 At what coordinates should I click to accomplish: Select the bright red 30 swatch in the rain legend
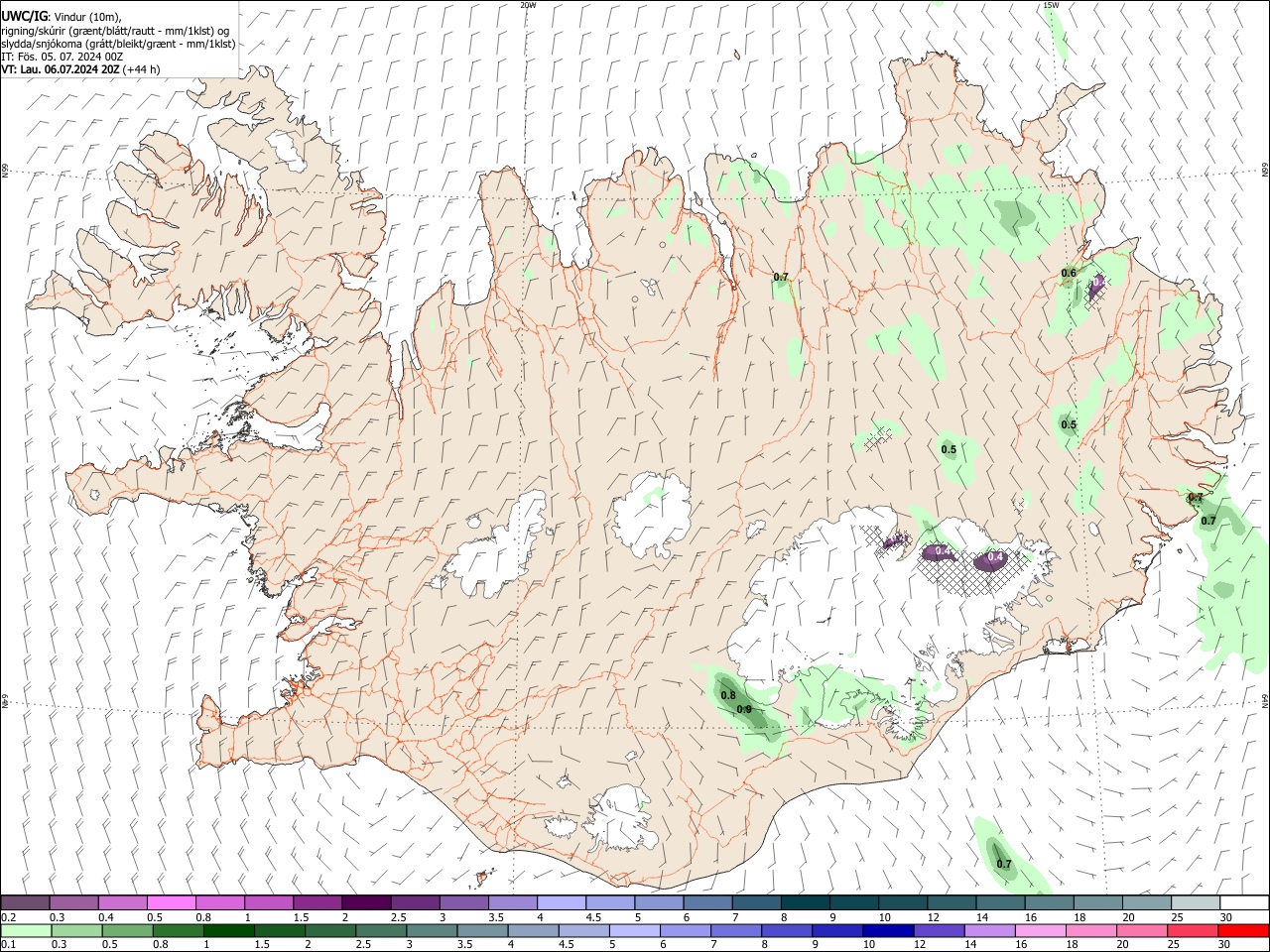pyautogui.click(x=1243, y=931)
